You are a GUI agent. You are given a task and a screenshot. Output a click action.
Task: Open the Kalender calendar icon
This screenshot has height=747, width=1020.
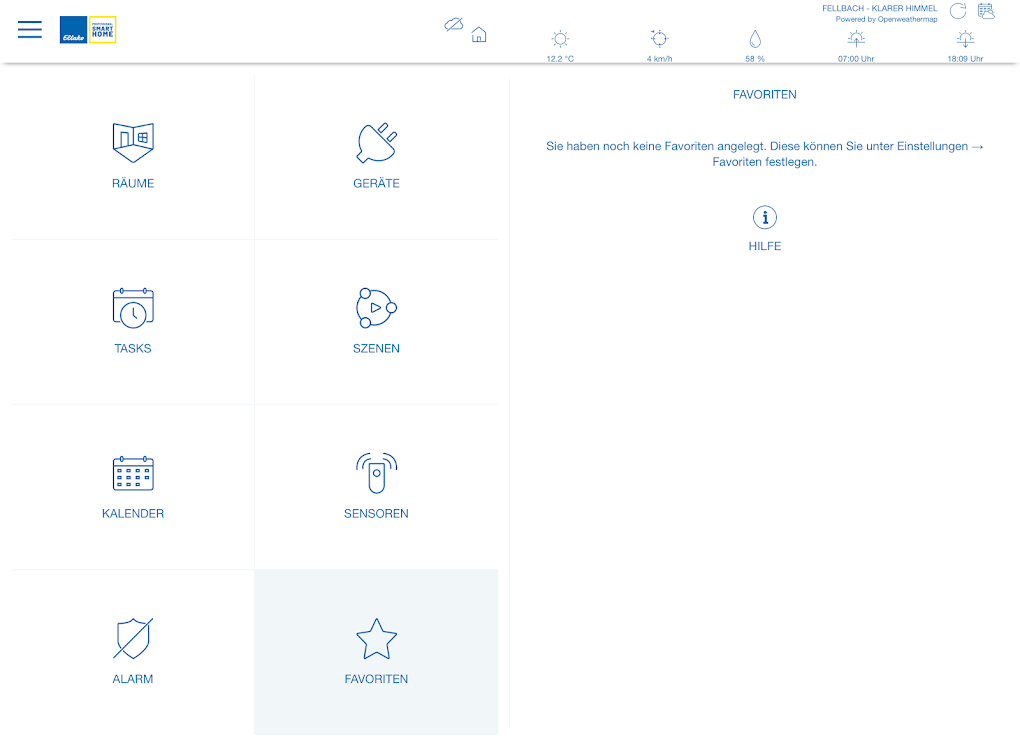(133, 472)
